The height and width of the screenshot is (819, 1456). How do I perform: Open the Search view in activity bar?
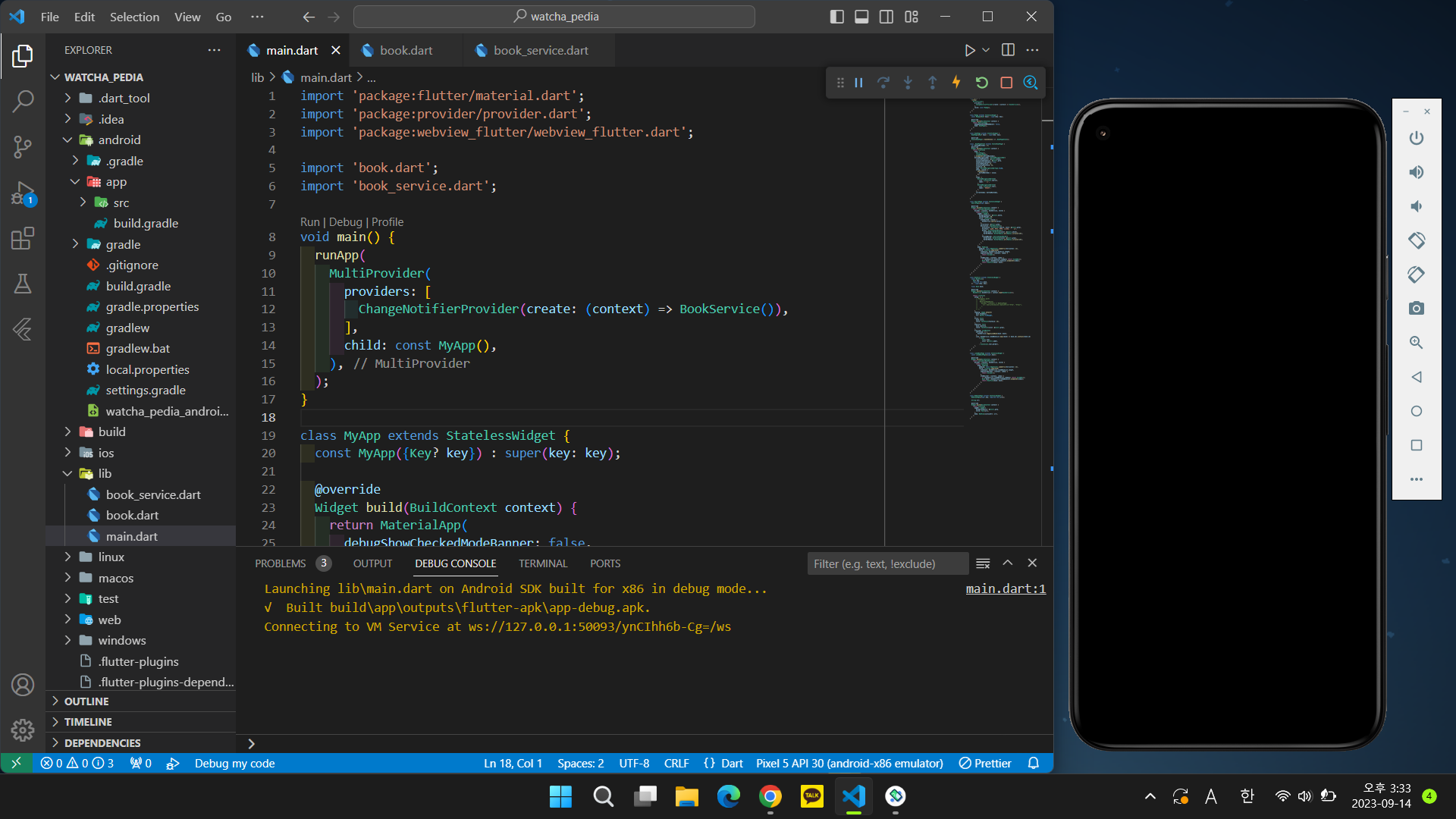(23, 101)
